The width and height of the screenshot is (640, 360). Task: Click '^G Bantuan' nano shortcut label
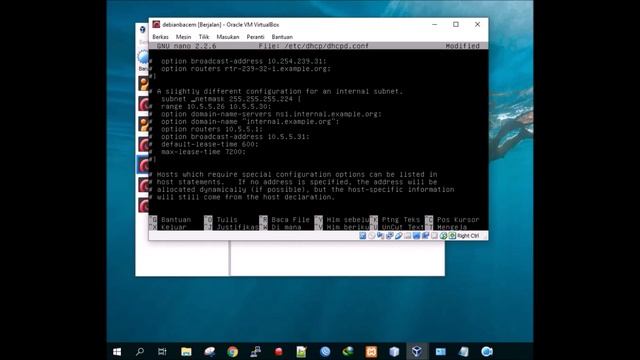pyautogui.click(x=170, y=220)
